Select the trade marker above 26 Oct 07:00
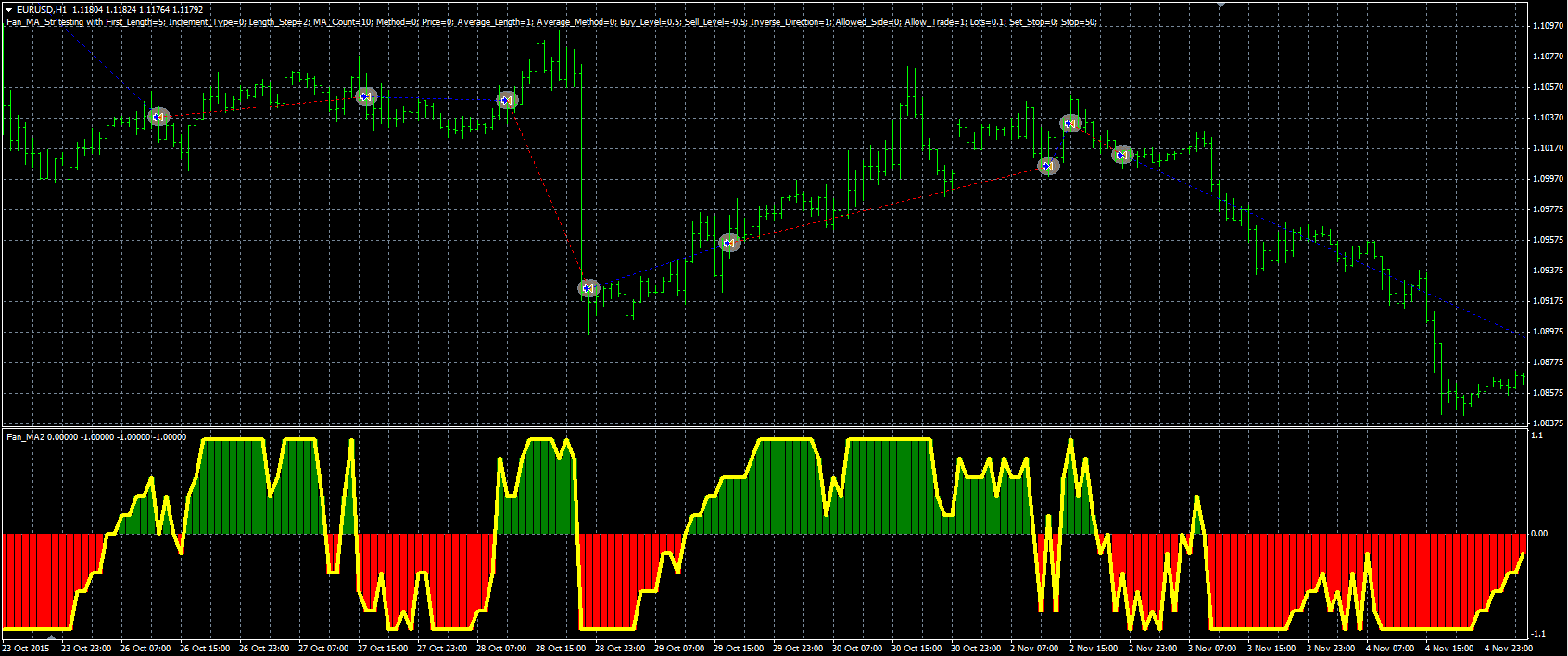The image size is (1568, 656). click(x=158, y=117)
